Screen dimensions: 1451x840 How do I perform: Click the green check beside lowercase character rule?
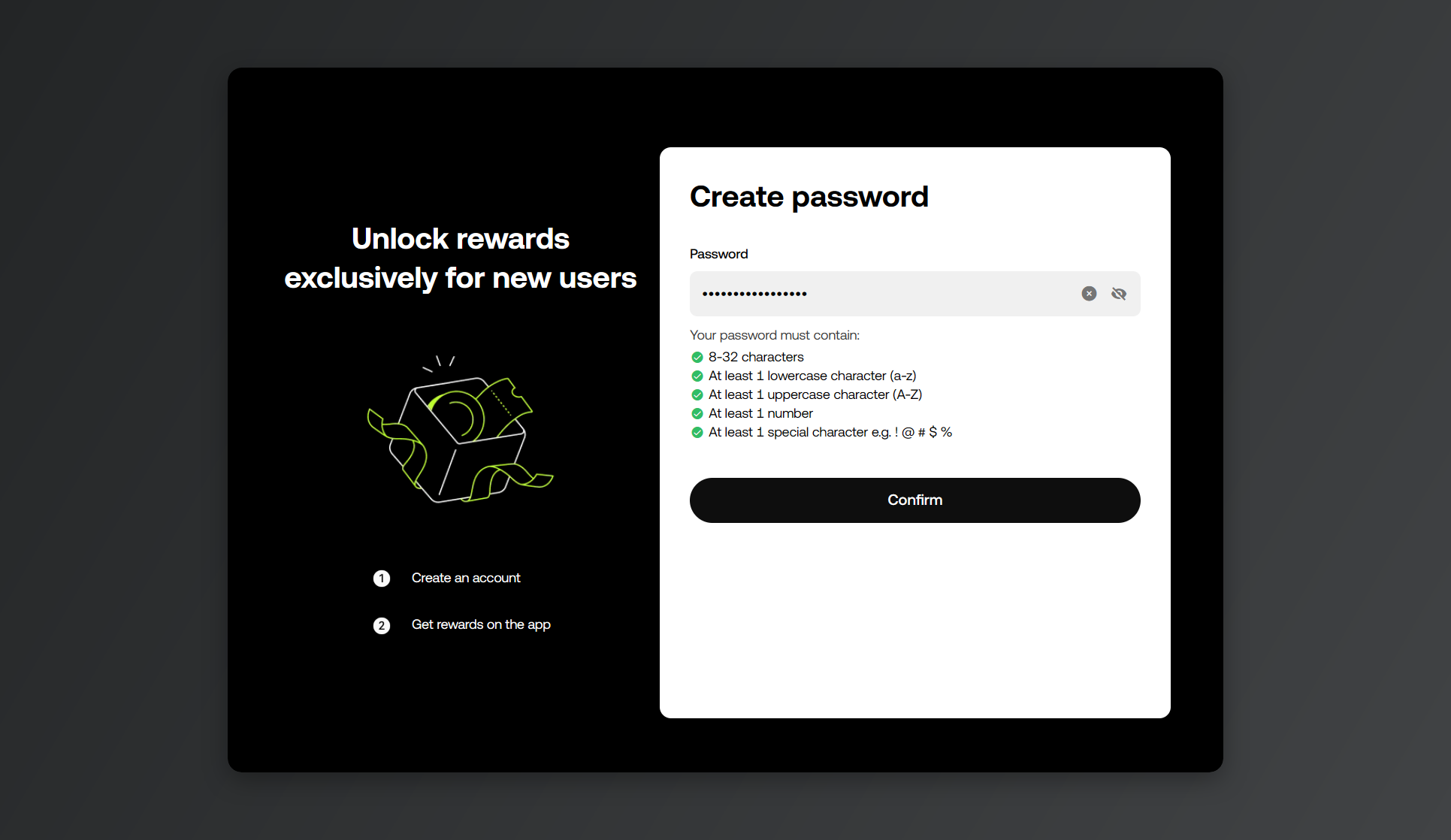[697, 376]
